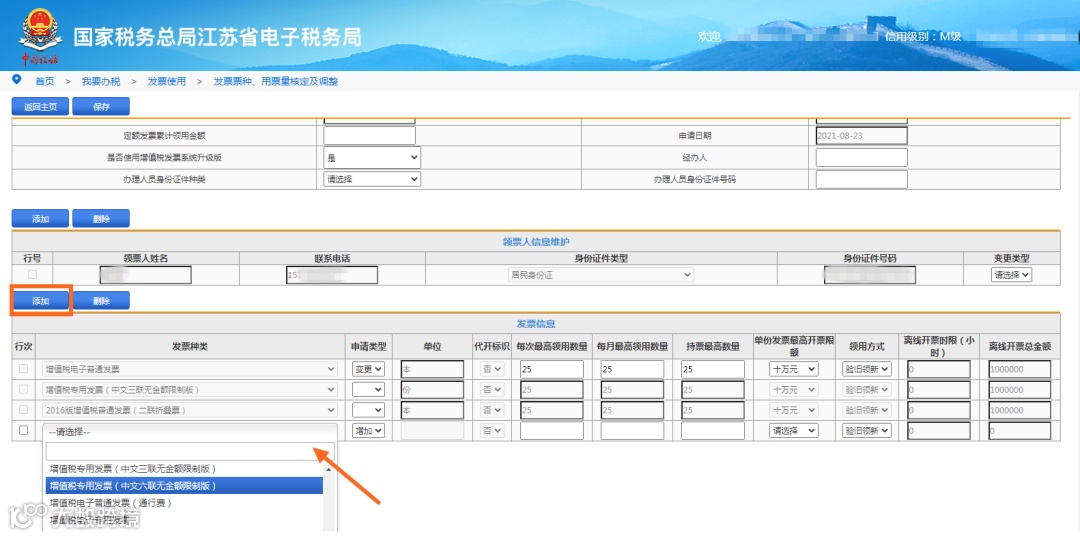
Task: Click the 定额发票累计领用金额 input field
Action: 370,136
